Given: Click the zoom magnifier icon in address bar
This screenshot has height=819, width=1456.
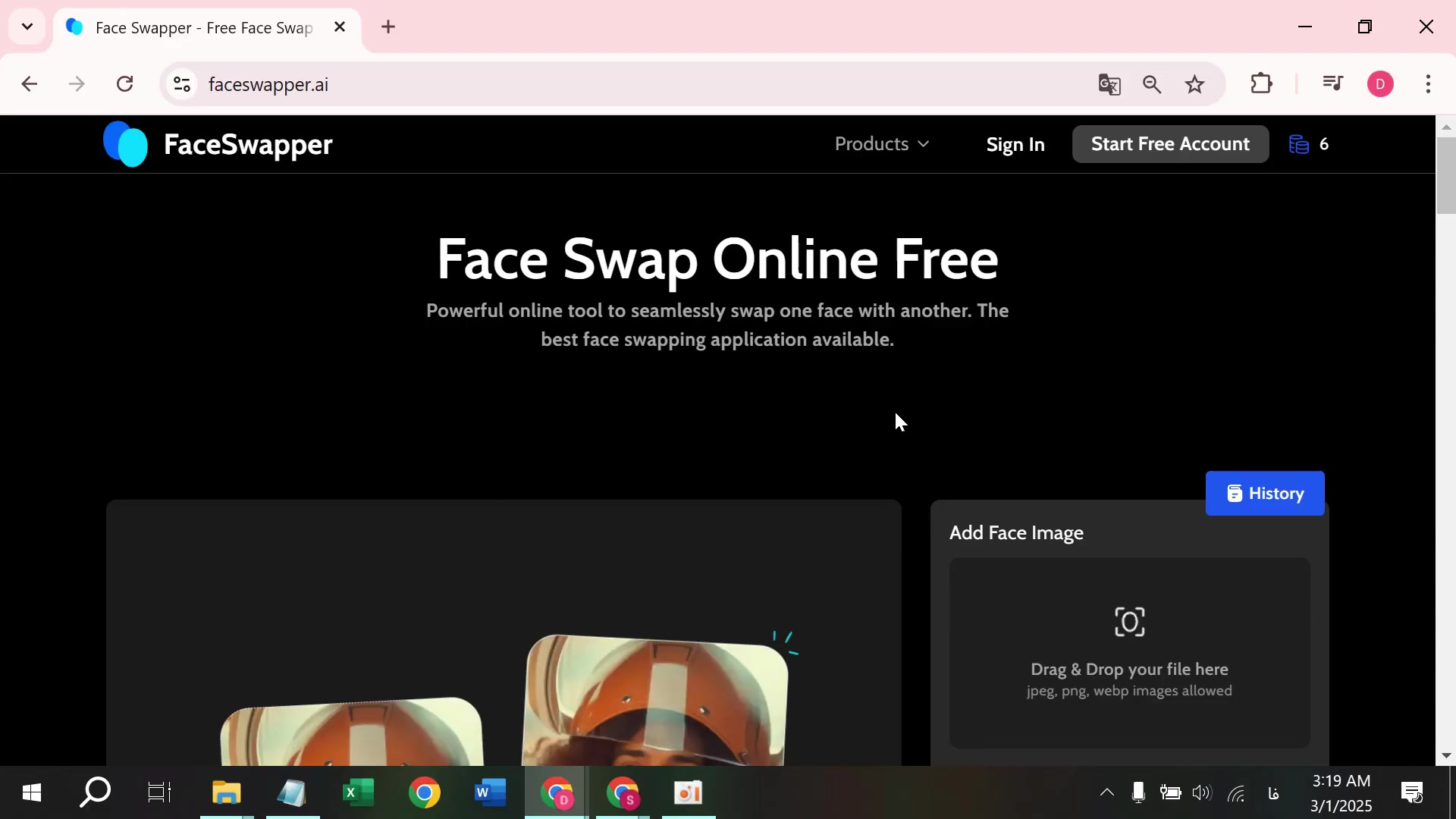Looking at the screenshot, I should click(x=1152, y=84).
